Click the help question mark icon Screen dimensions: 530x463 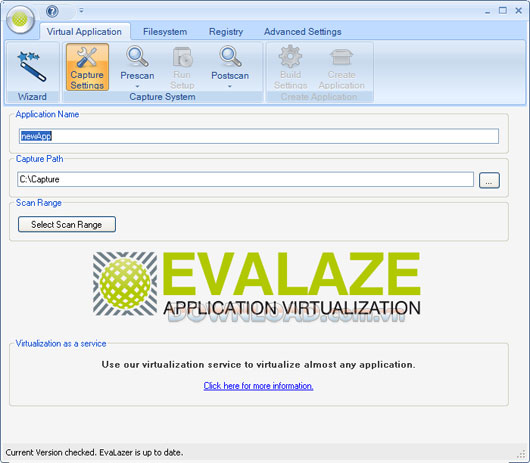pos(52,11)
